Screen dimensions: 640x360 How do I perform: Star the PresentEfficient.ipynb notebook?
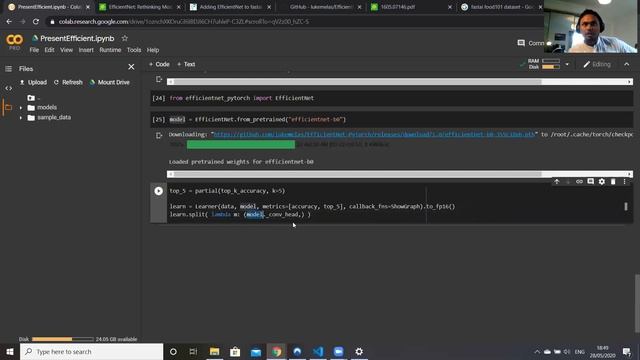[124, 38]
